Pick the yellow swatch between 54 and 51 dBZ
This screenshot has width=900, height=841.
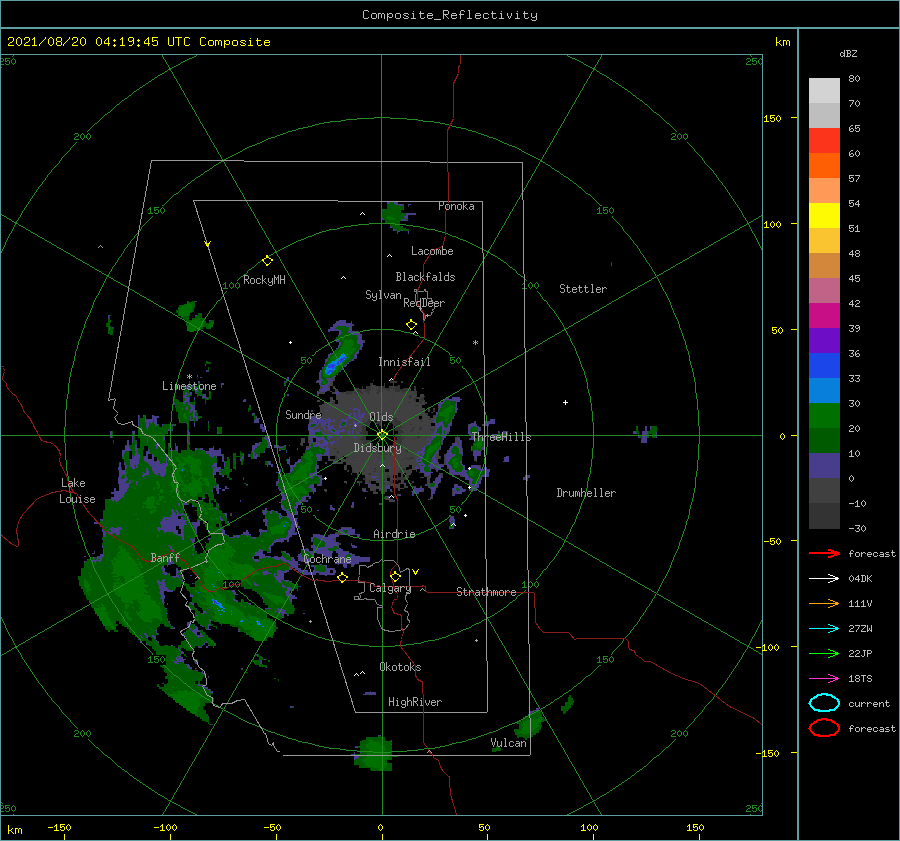(x=824, y=216)
